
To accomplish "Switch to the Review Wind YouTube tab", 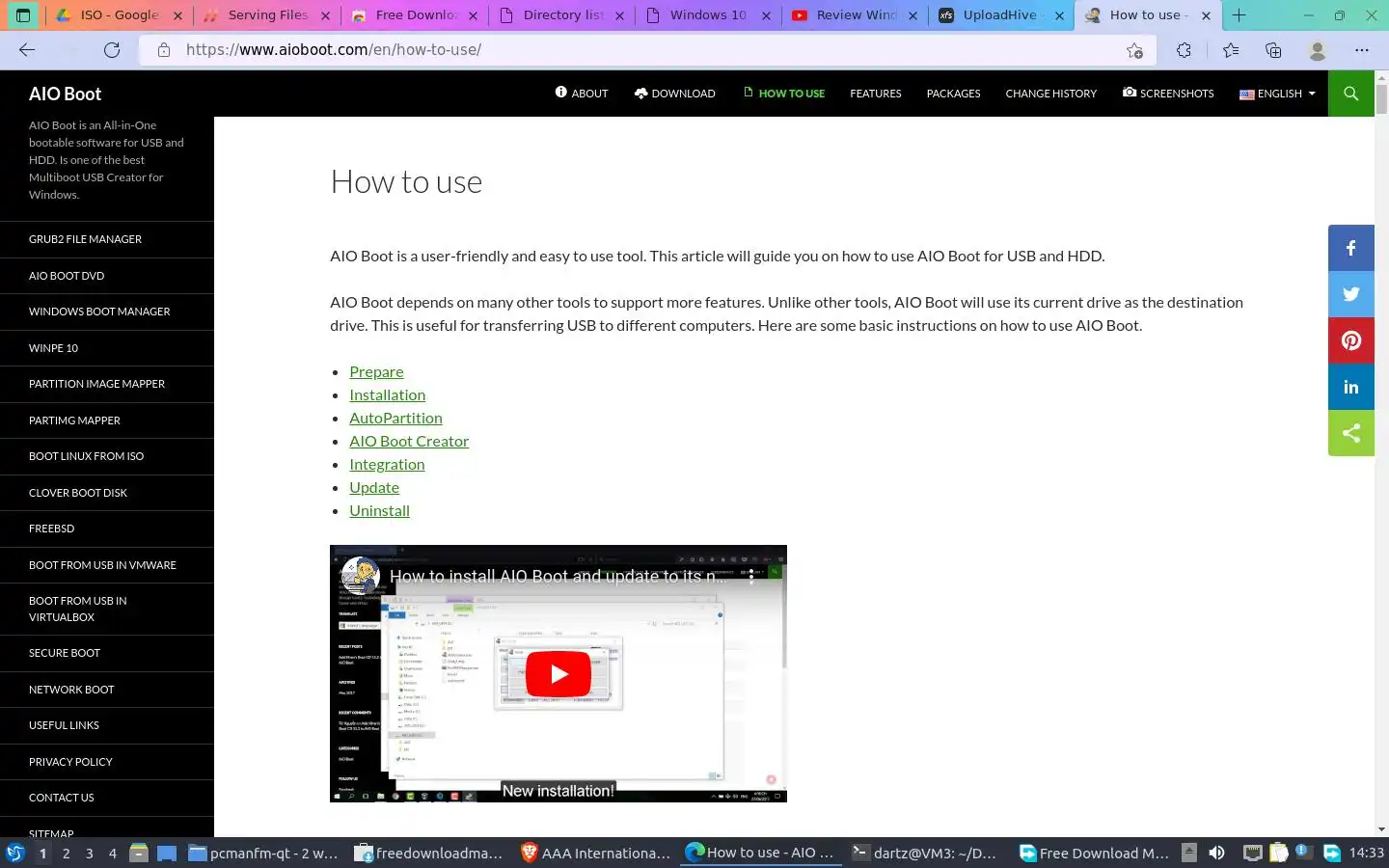I will click(x=856, y=15).
